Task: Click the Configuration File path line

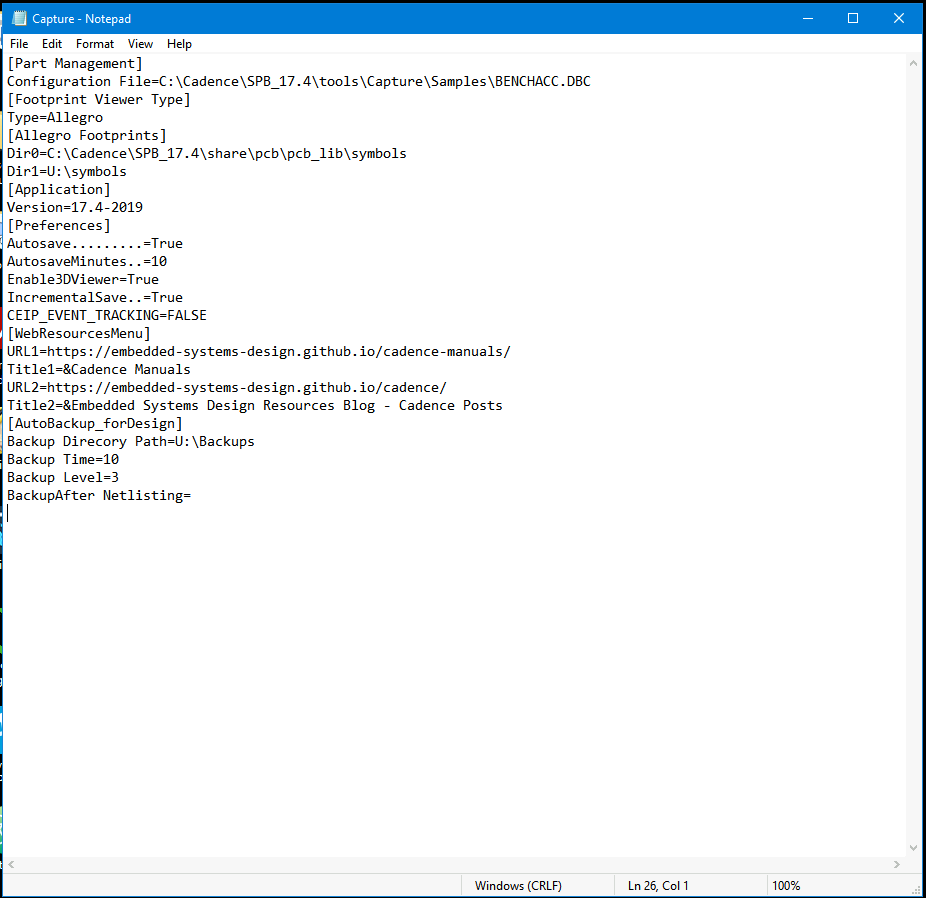Action: [298, 81]
